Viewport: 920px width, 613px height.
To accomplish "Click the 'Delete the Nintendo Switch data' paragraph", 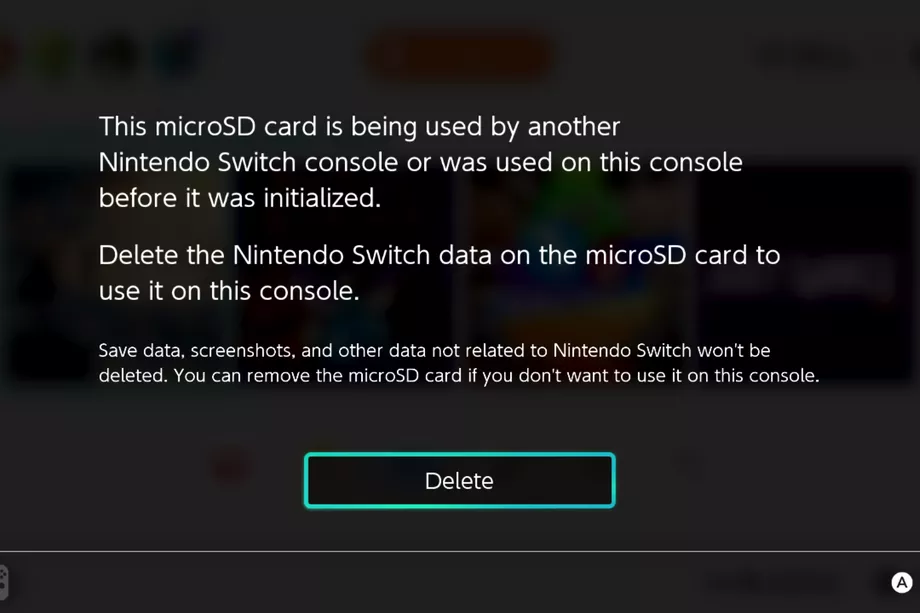I will tap(439, 273).
